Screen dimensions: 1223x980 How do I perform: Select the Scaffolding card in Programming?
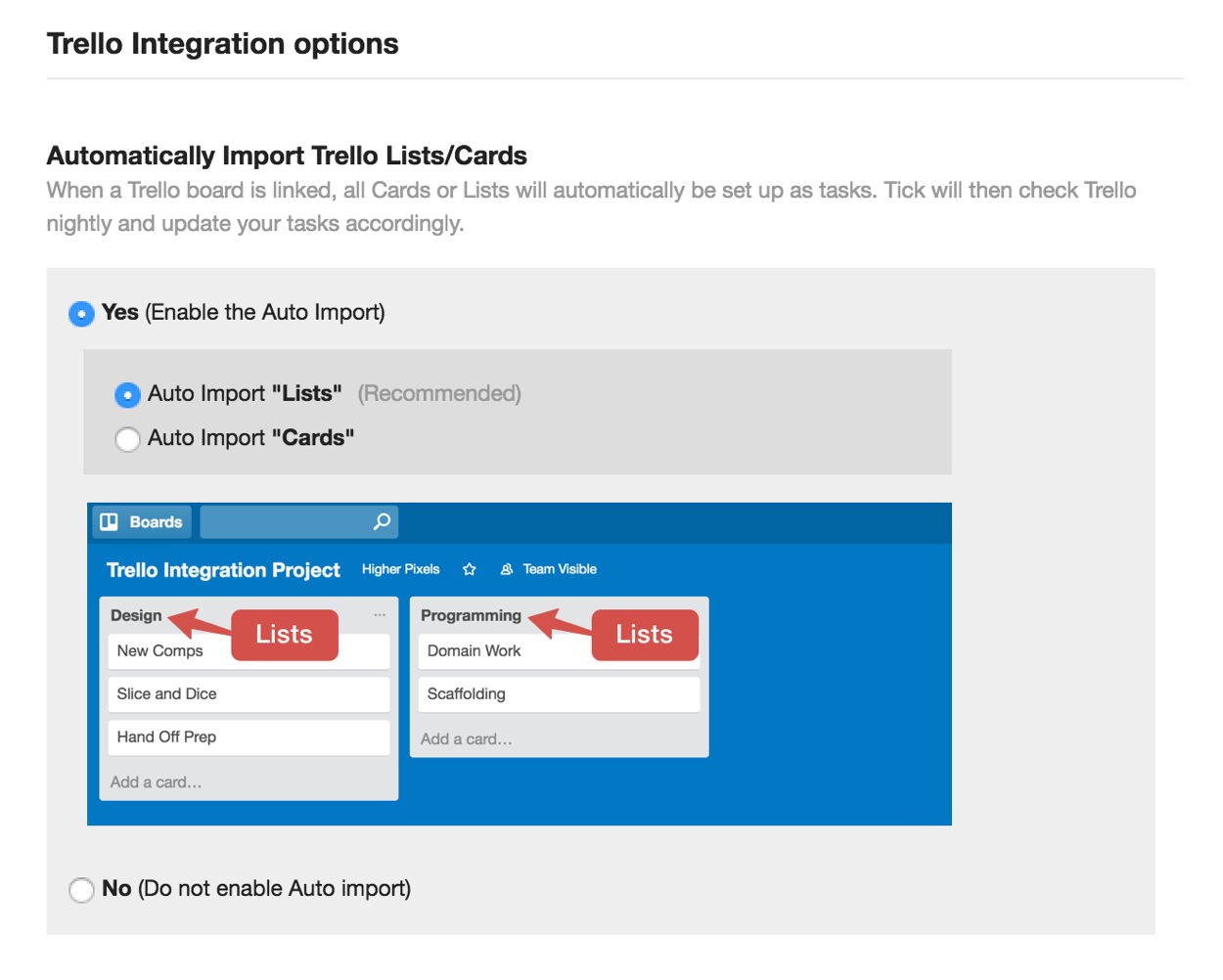[467, 693]
